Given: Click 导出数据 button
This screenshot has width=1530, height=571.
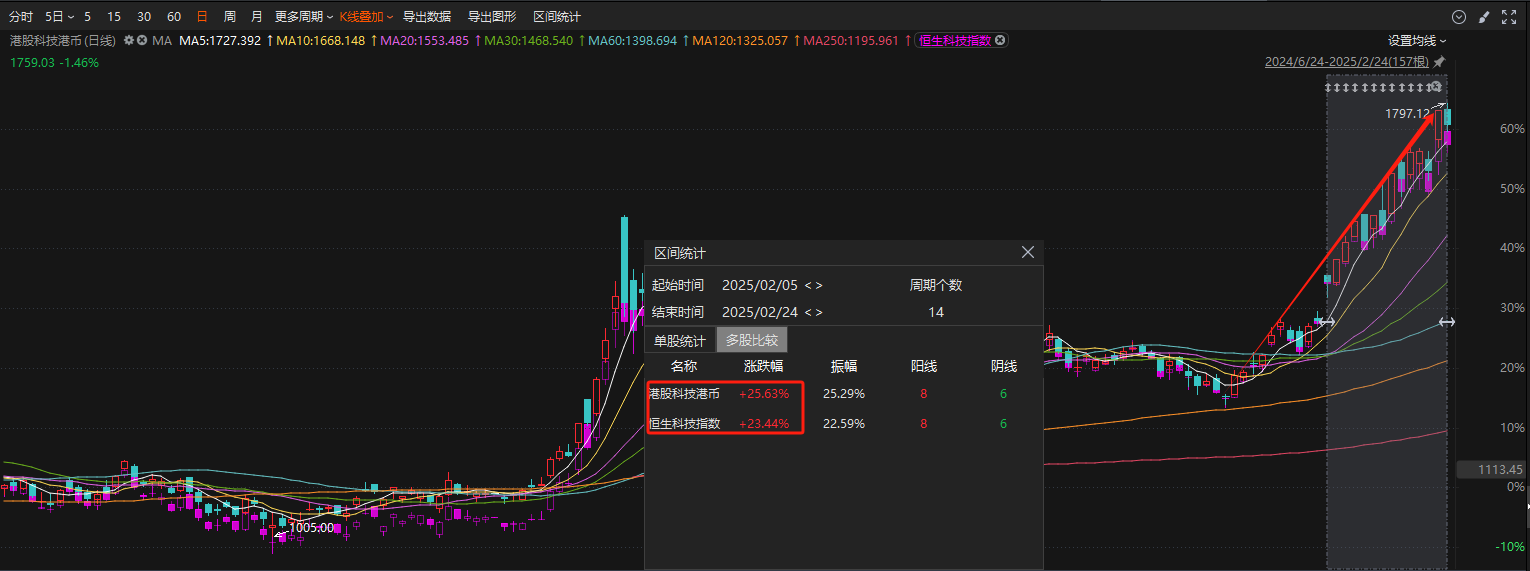Looking at the screenshot, I should pyautogui.click(x=427, y=17).
